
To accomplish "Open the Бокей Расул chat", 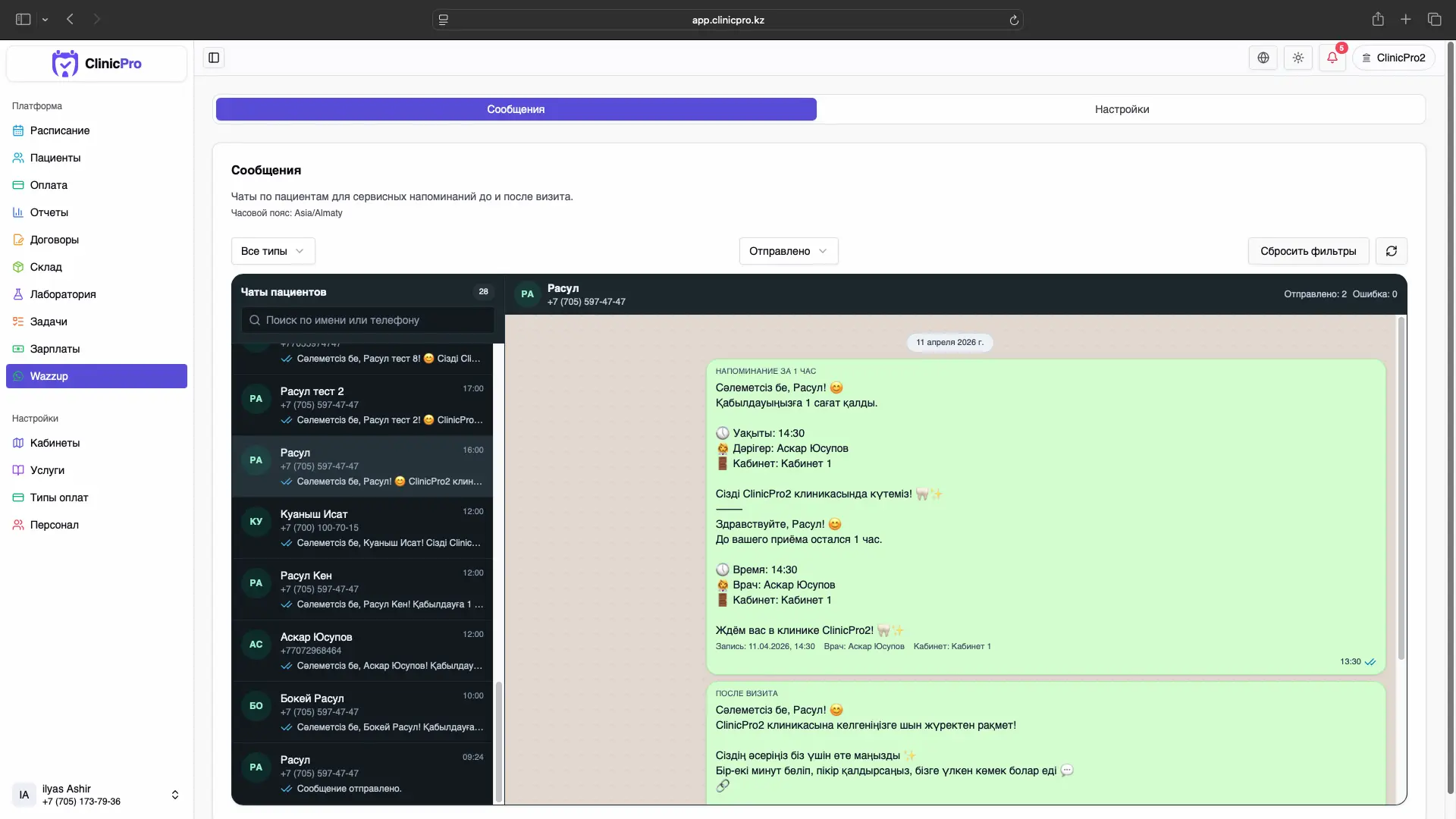I will point(362,712).
